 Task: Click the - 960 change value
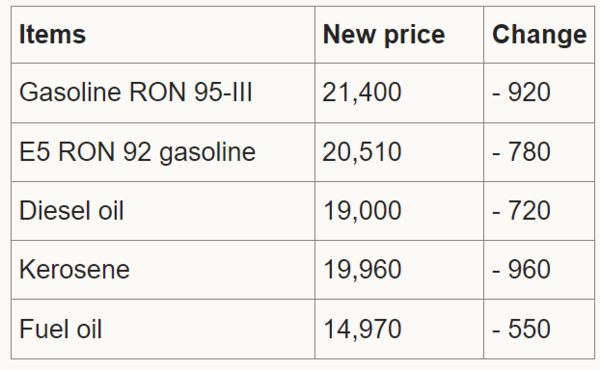(521, 269)
